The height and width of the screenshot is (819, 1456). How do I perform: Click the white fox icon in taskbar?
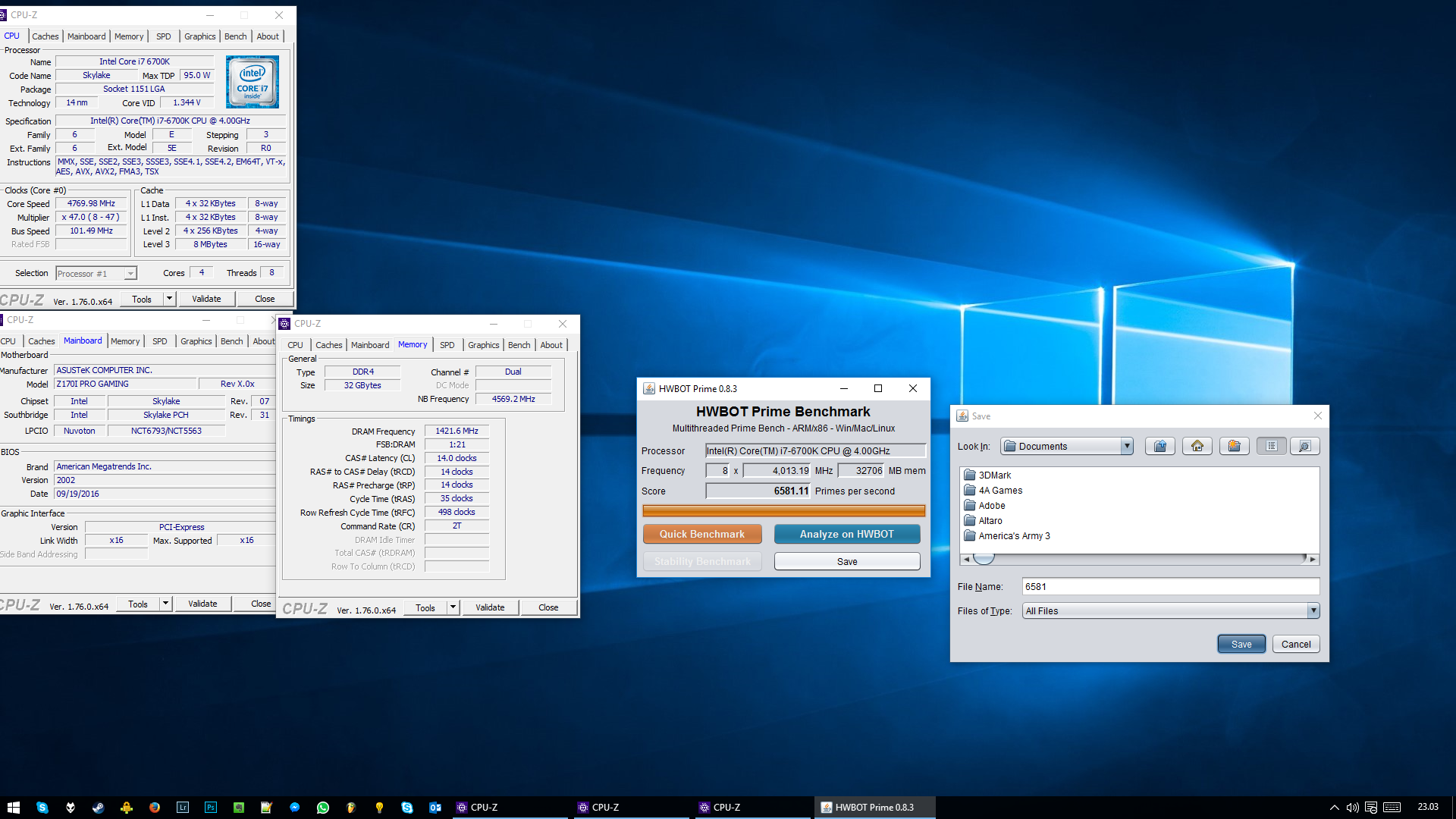(x=71, y=808)
